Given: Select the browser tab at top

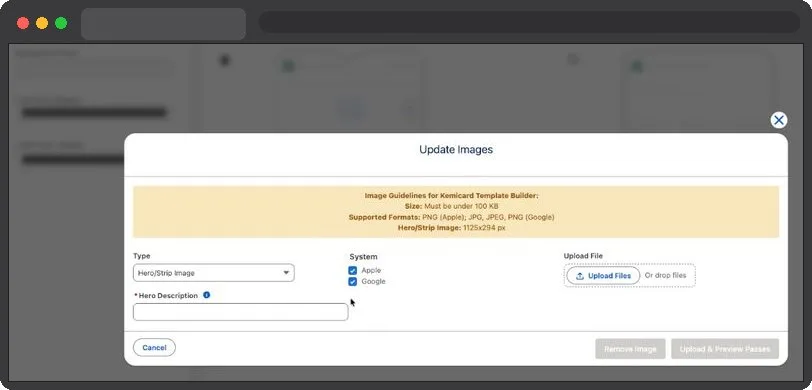Looking at the screenshot, I should point(163,24).
